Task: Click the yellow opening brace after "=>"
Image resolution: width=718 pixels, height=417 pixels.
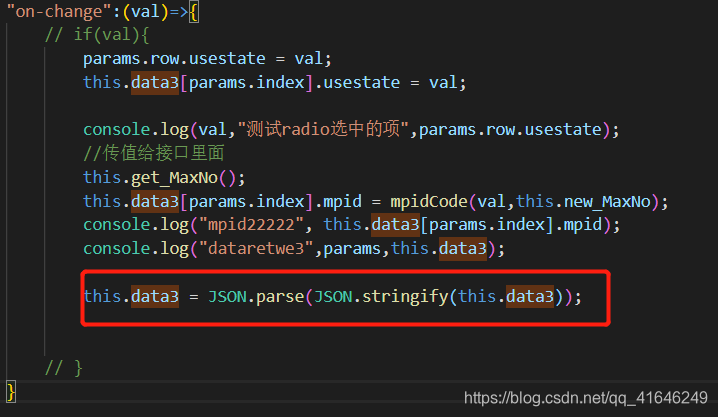Action: 194,12
